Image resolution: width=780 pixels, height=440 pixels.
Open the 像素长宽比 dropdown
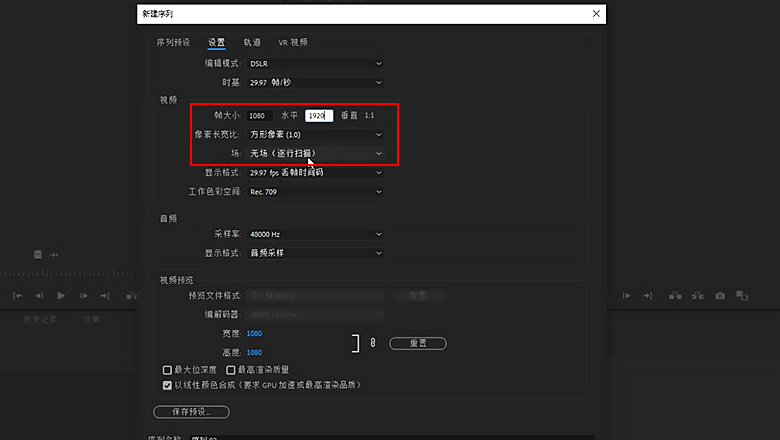[315, 135]
